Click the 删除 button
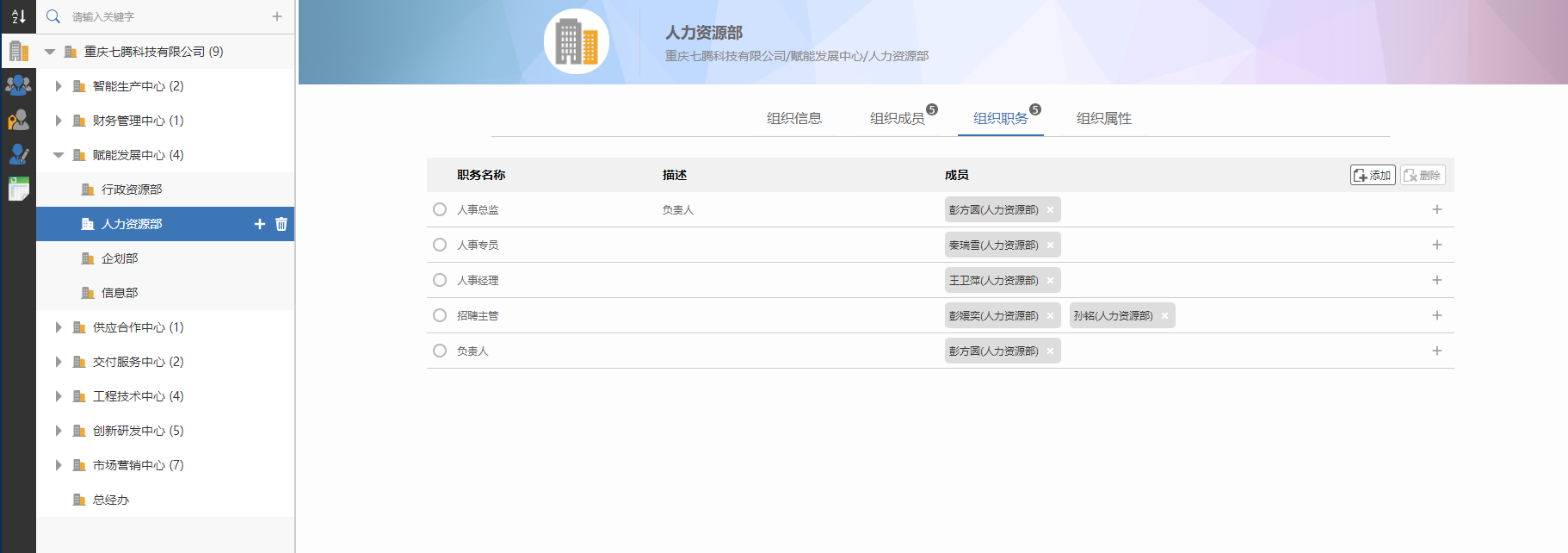The image size is (1568, 553). click(1423, 175)
